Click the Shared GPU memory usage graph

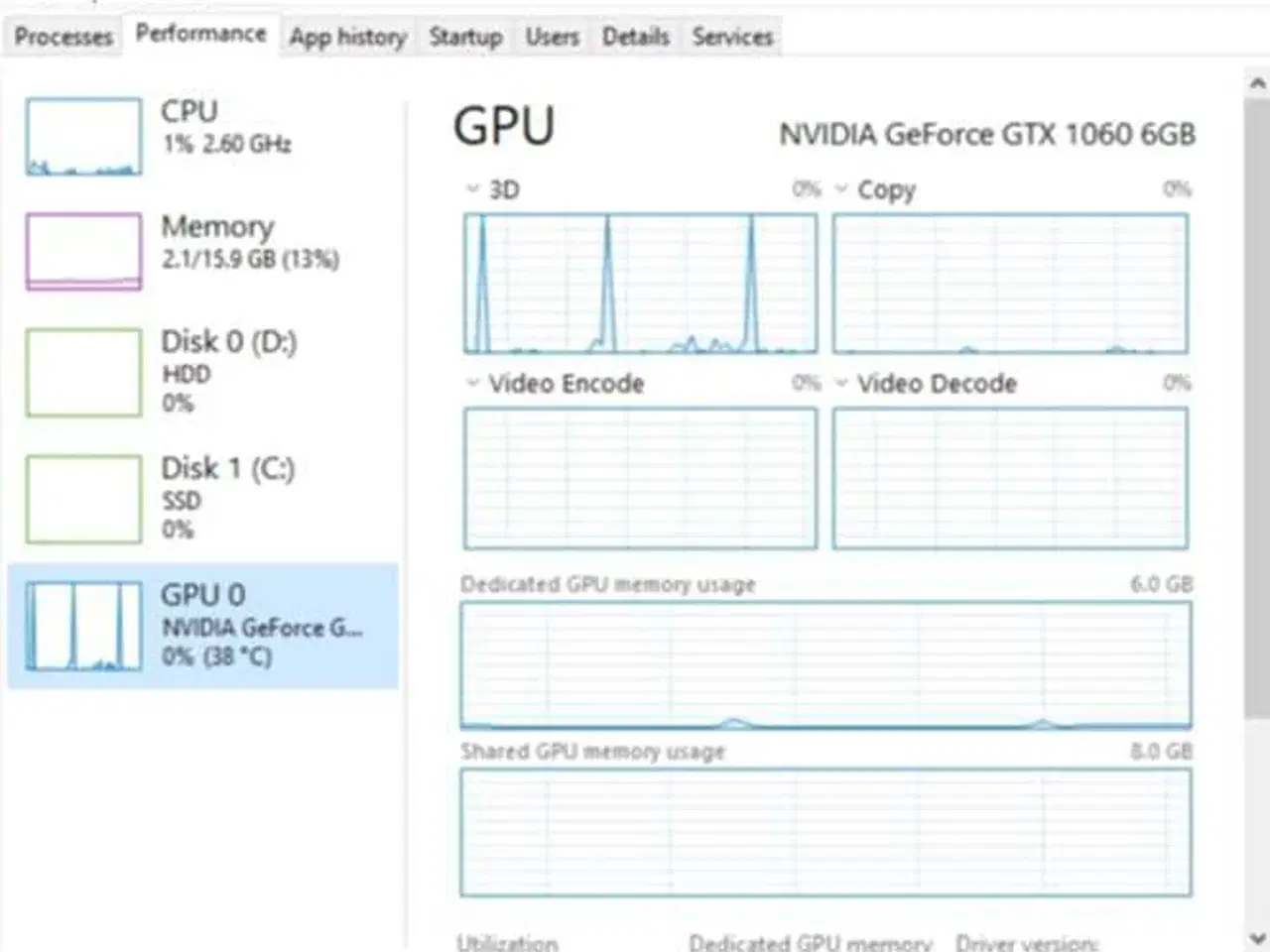(x=825, y=831)
